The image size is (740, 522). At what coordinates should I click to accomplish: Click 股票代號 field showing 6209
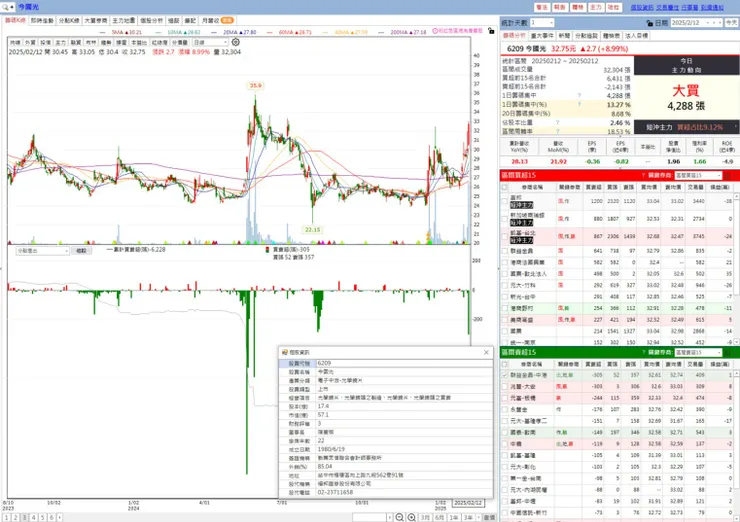click(404, 363)
